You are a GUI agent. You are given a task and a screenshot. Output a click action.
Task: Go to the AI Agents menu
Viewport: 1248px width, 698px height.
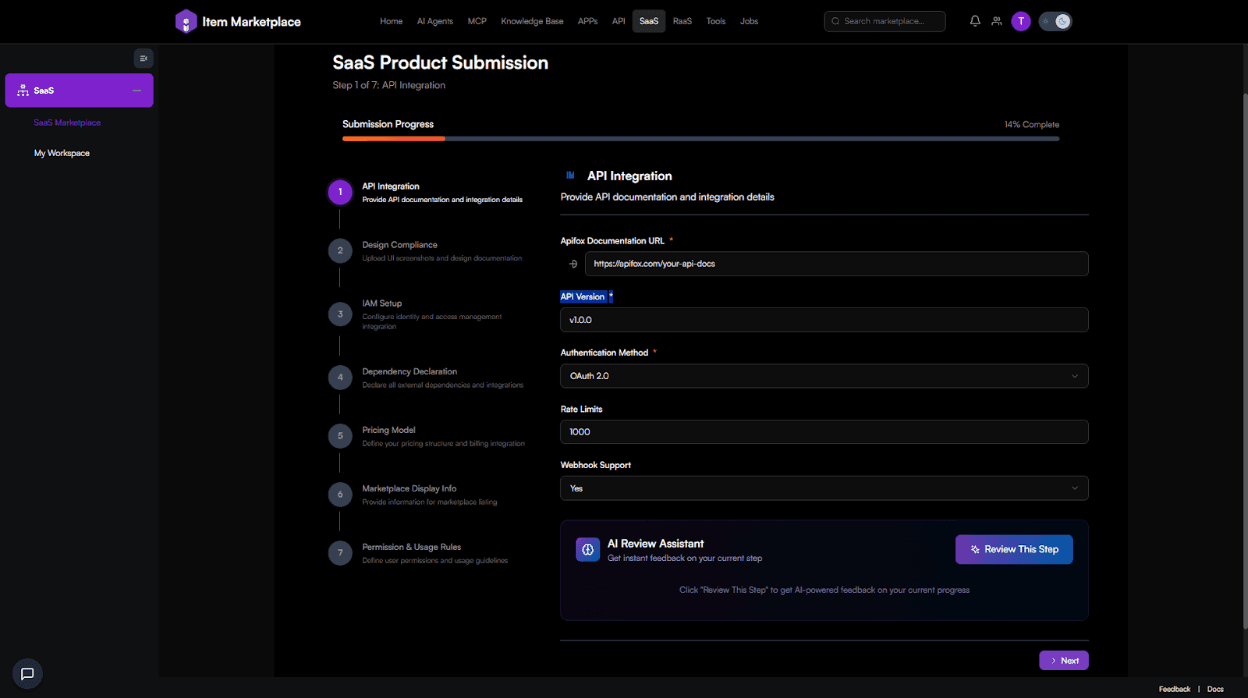(435, 21)
